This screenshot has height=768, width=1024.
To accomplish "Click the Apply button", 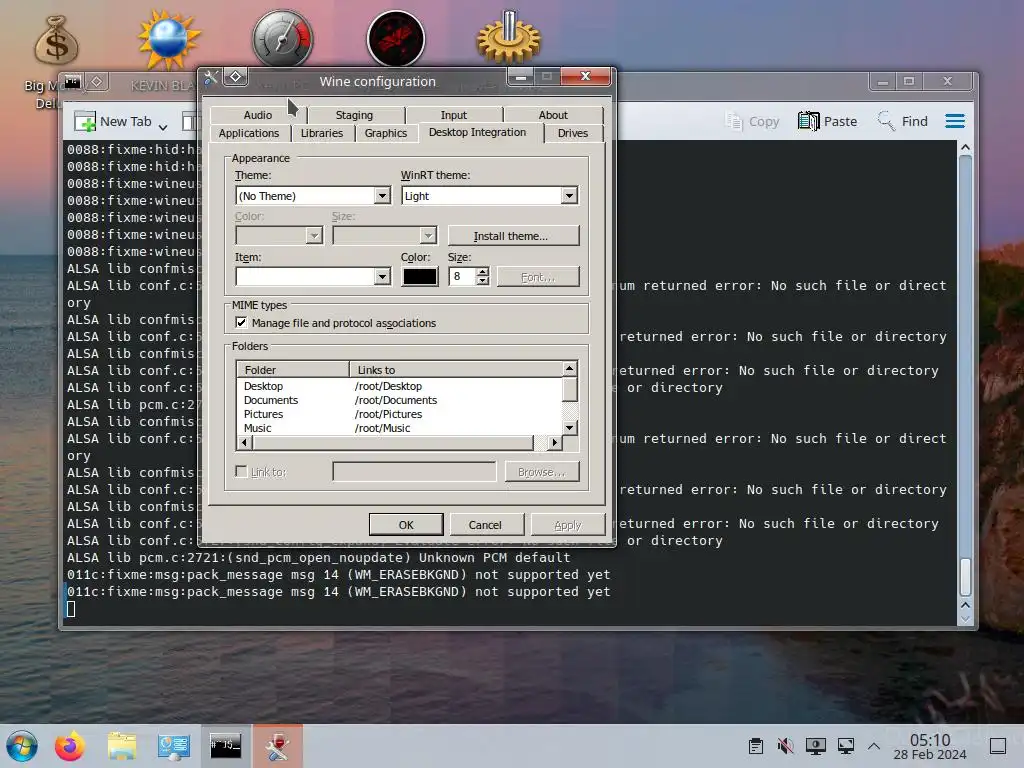I will coord(568,524).
